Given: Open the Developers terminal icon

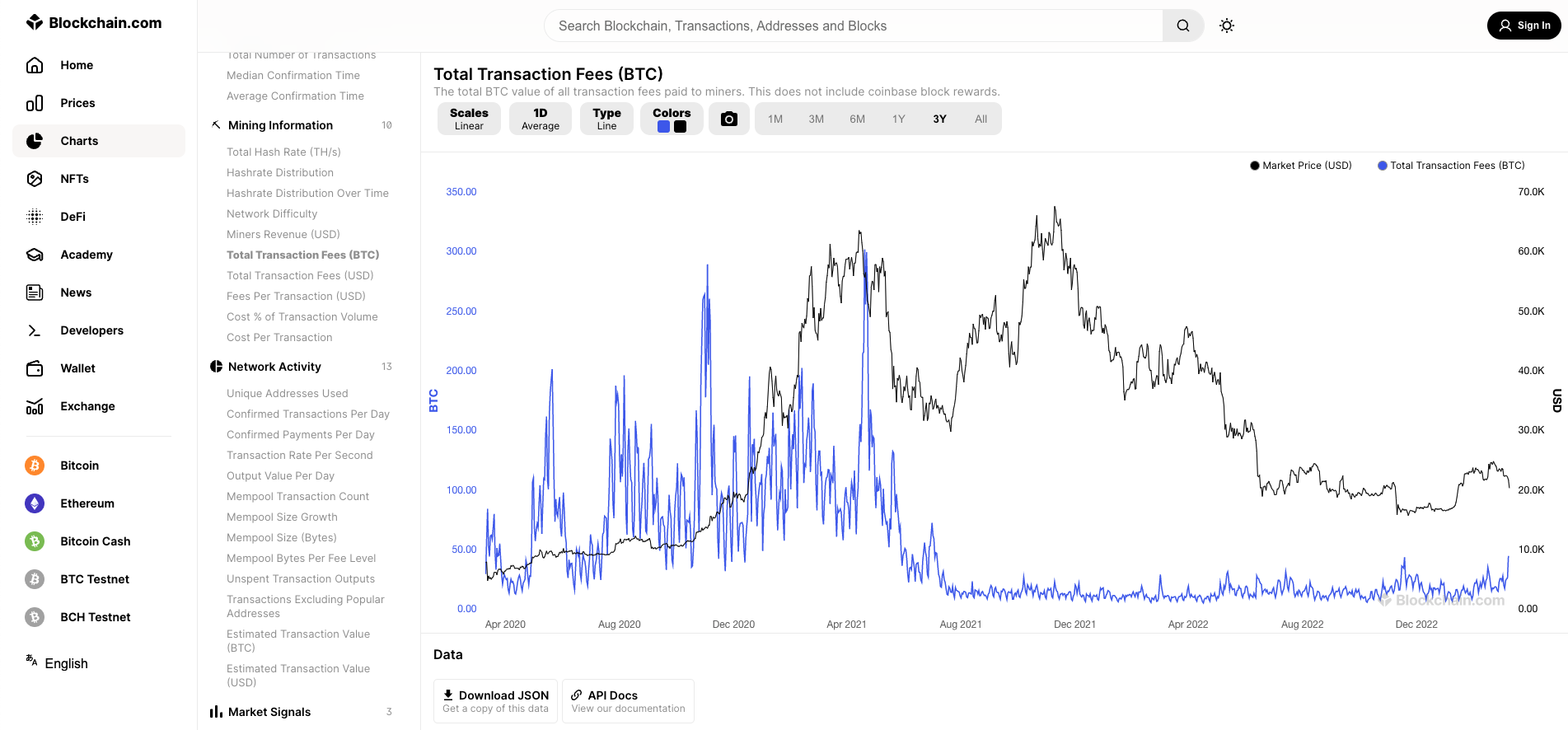Looking at the screenshot, I should tap(35, 330).
